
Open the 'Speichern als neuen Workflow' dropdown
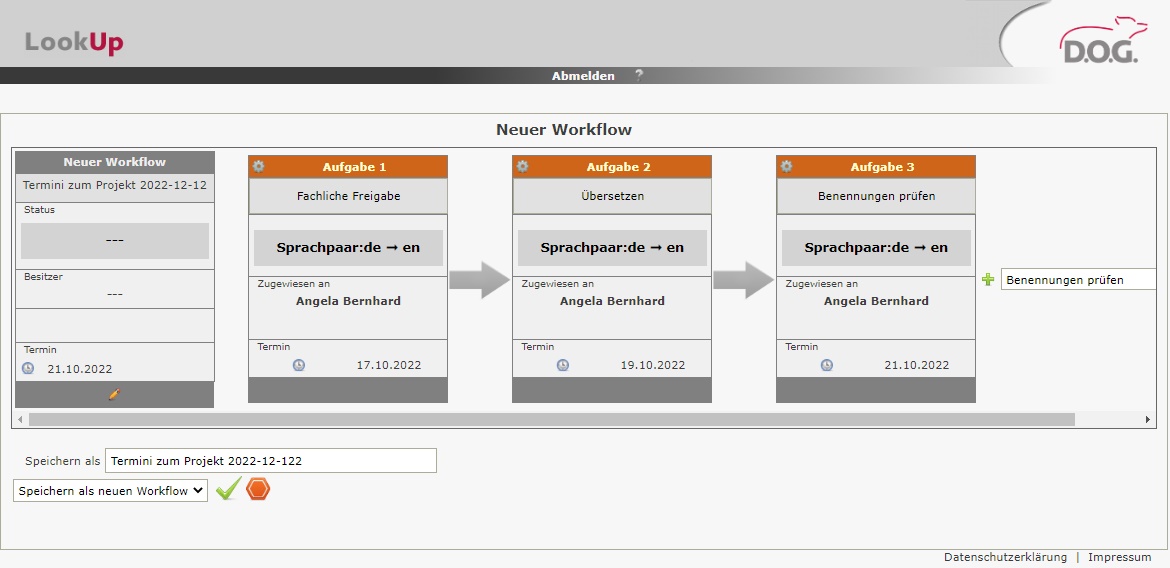111,491
